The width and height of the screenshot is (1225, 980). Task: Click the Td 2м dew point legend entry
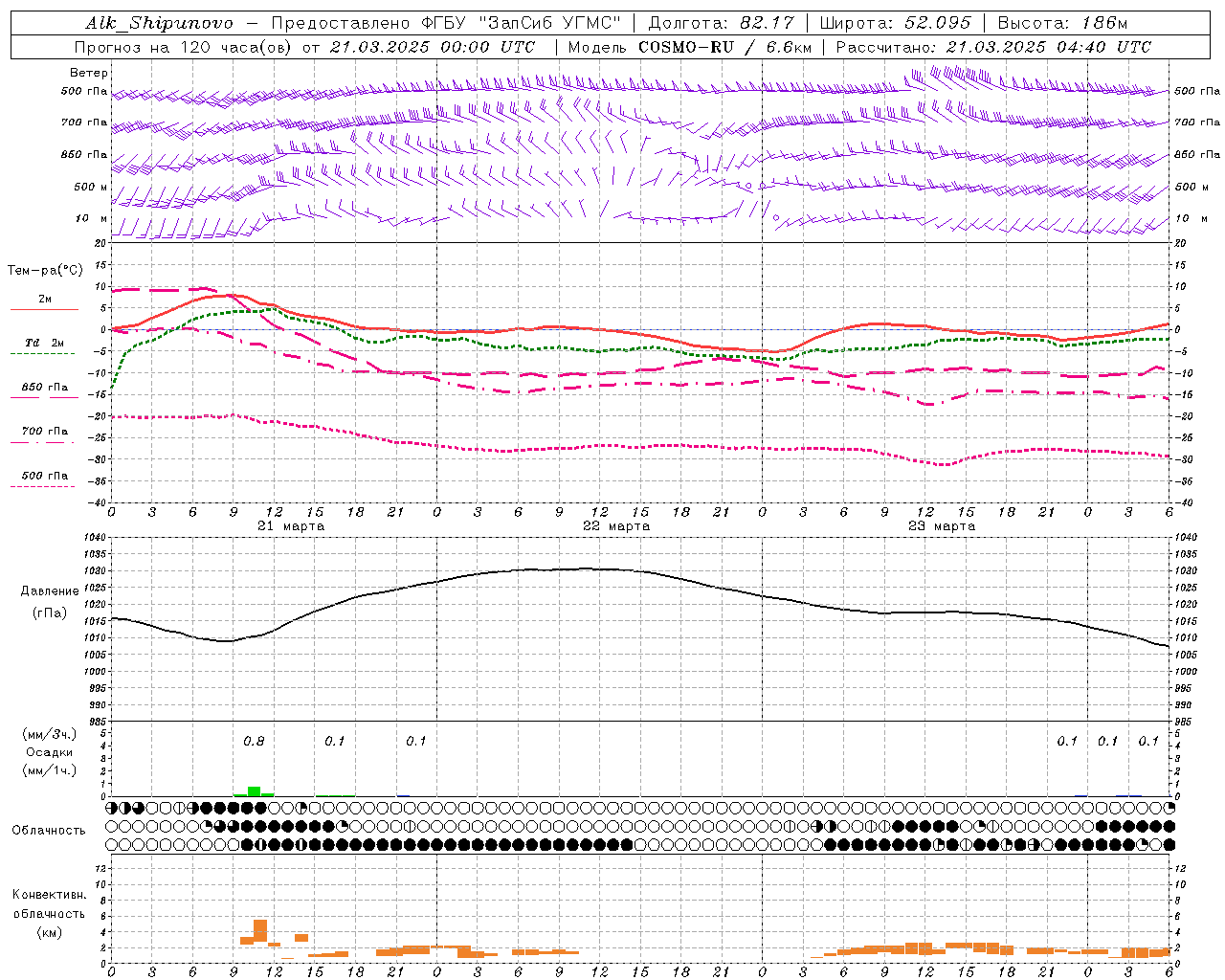tap(44, 343)
